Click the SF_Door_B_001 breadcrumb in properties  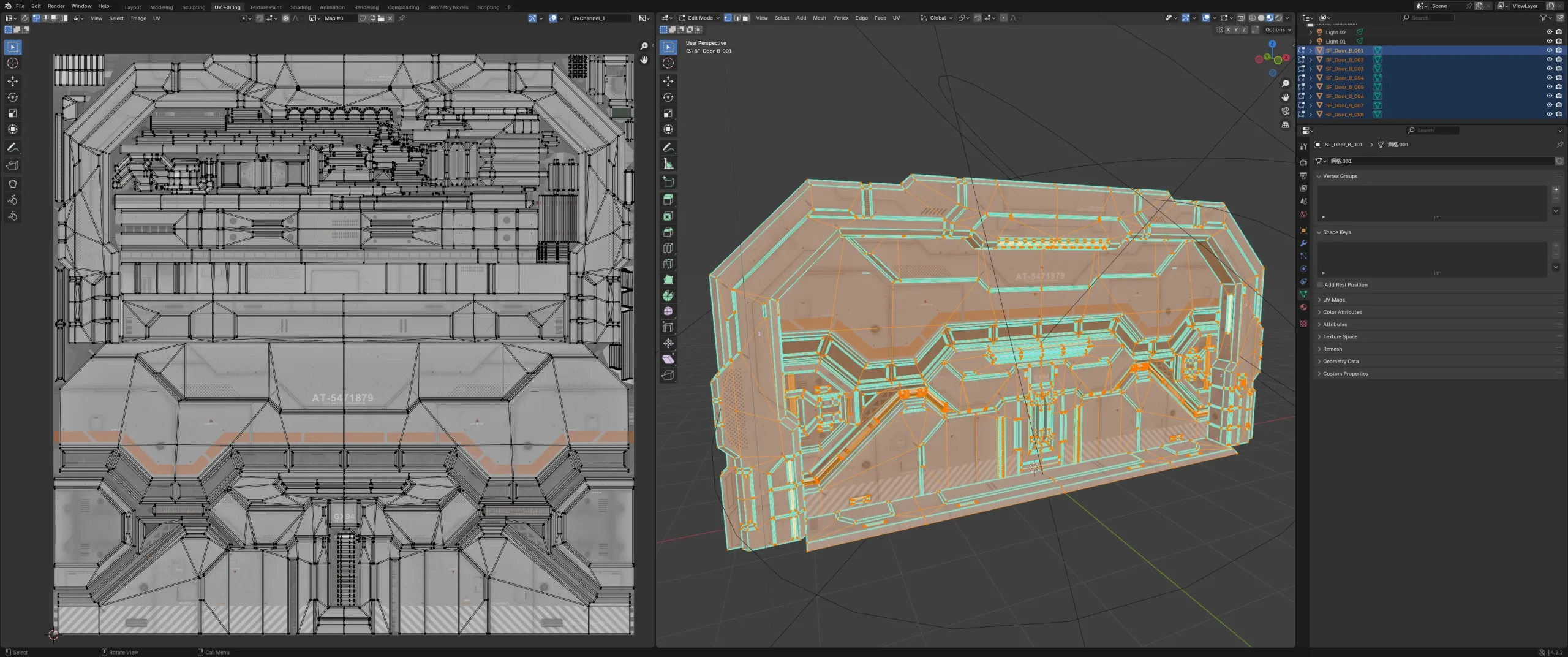click(x=1343, y=144)
